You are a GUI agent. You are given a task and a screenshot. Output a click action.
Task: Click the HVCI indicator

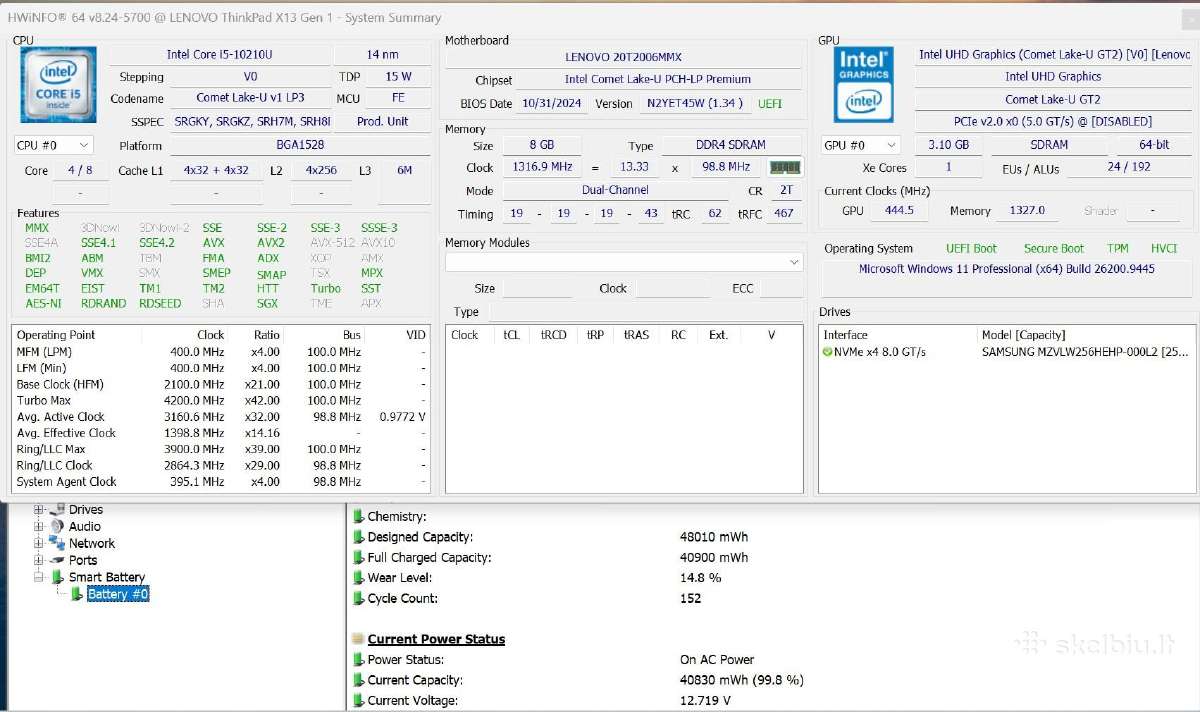(x=1164, y=248)
